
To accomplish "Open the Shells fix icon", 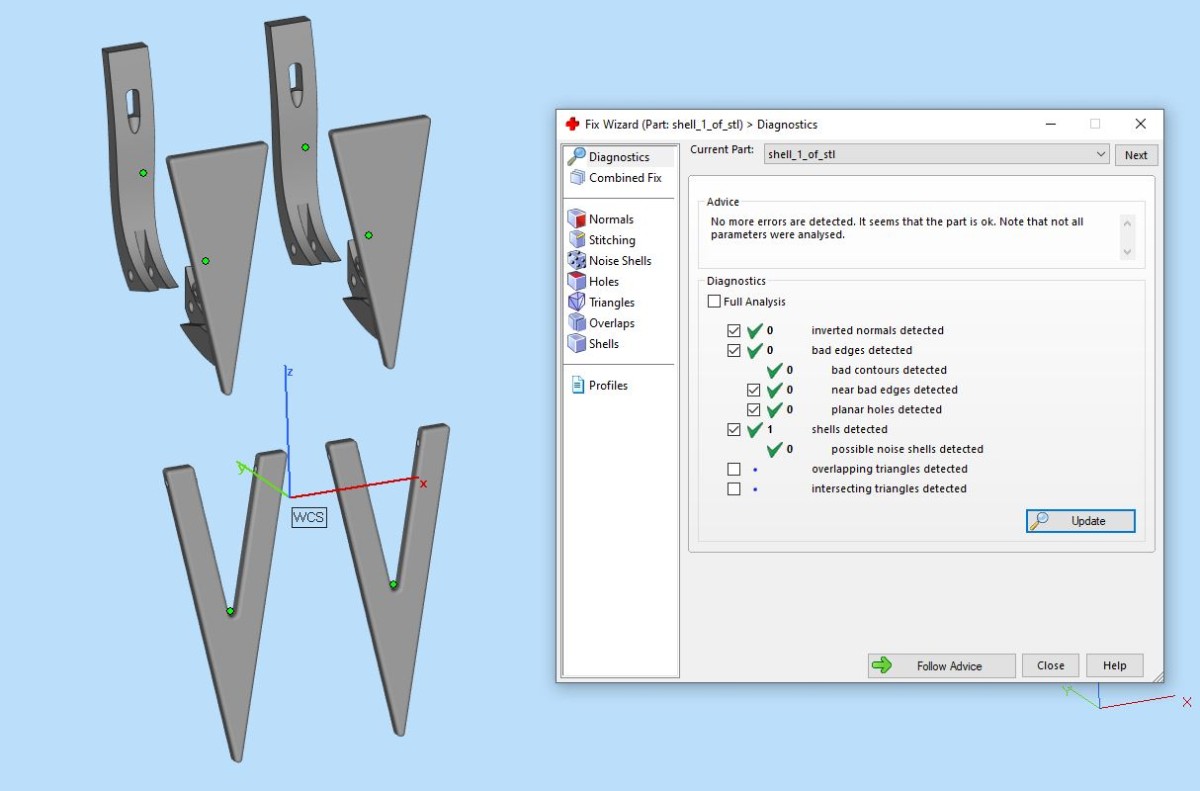I will (576, 344).
